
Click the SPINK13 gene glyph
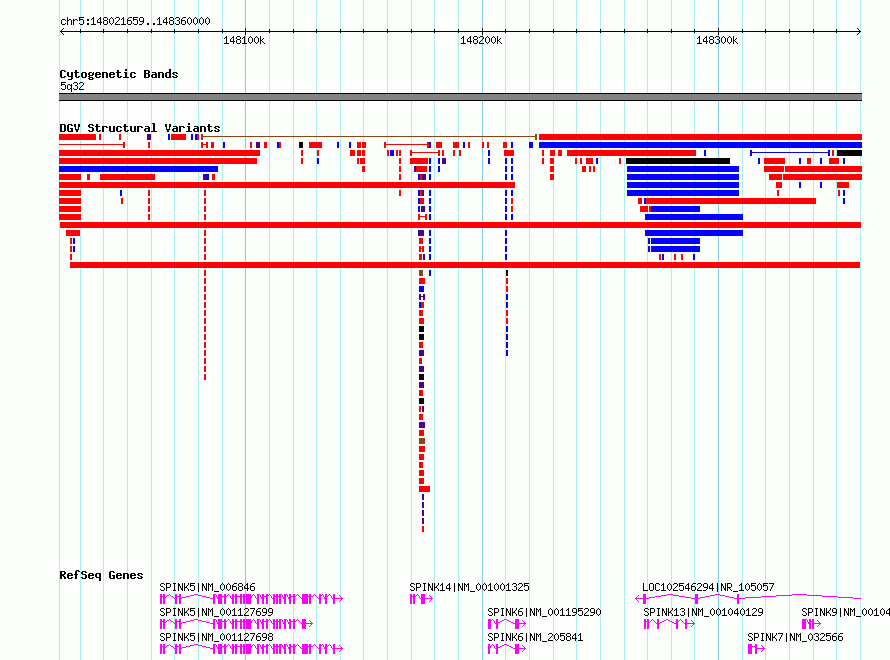point(669,624)
